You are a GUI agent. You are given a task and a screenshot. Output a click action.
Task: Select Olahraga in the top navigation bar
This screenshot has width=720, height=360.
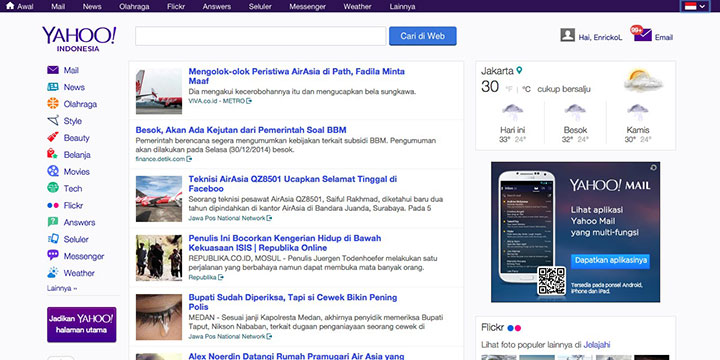point(134,6)
